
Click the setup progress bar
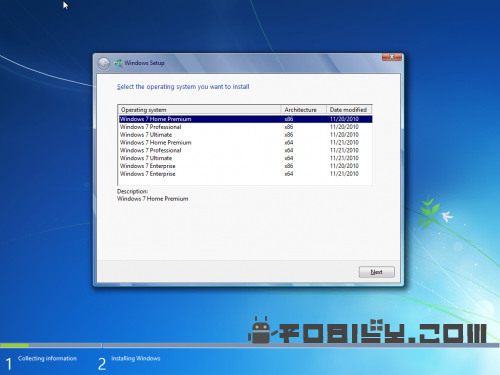click(x=250, y=345)
